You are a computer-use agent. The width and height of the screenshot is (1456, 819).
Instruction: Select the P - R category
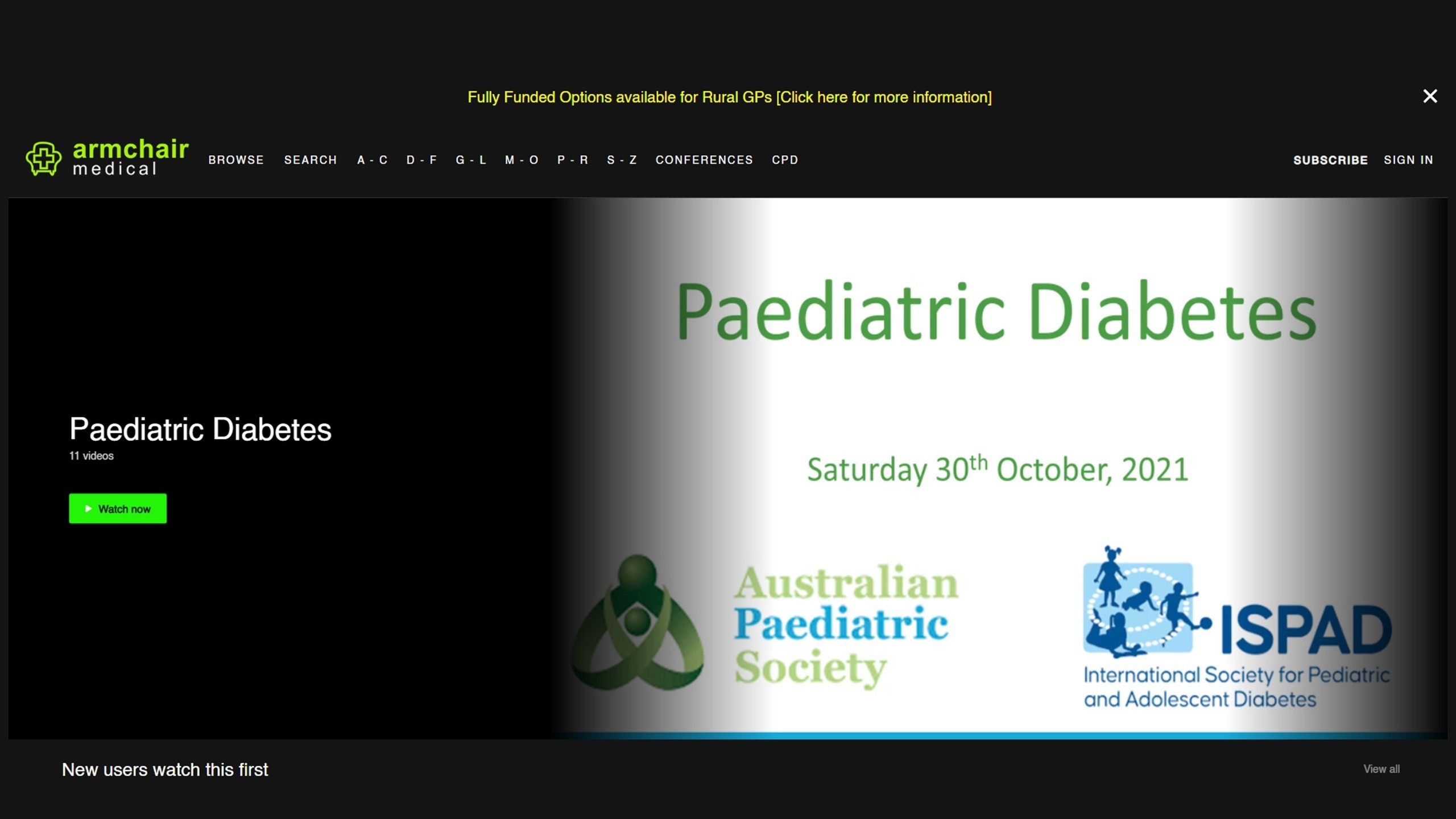tap(572, 160)
